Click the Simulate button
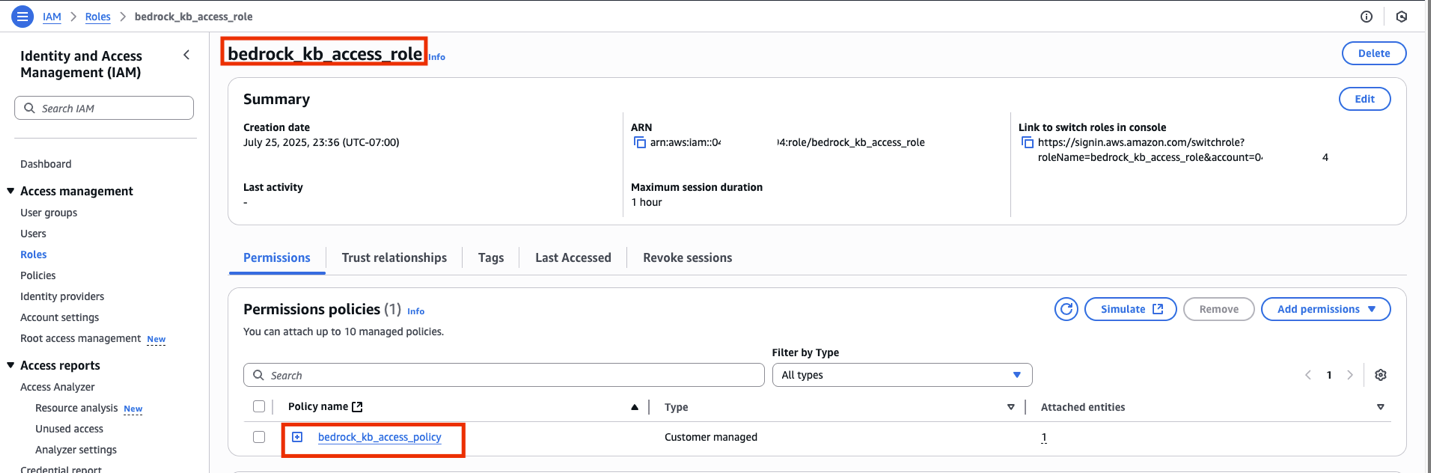Image resolution: width=1431 pixels, height=473 pixels. click(1130, 309)
